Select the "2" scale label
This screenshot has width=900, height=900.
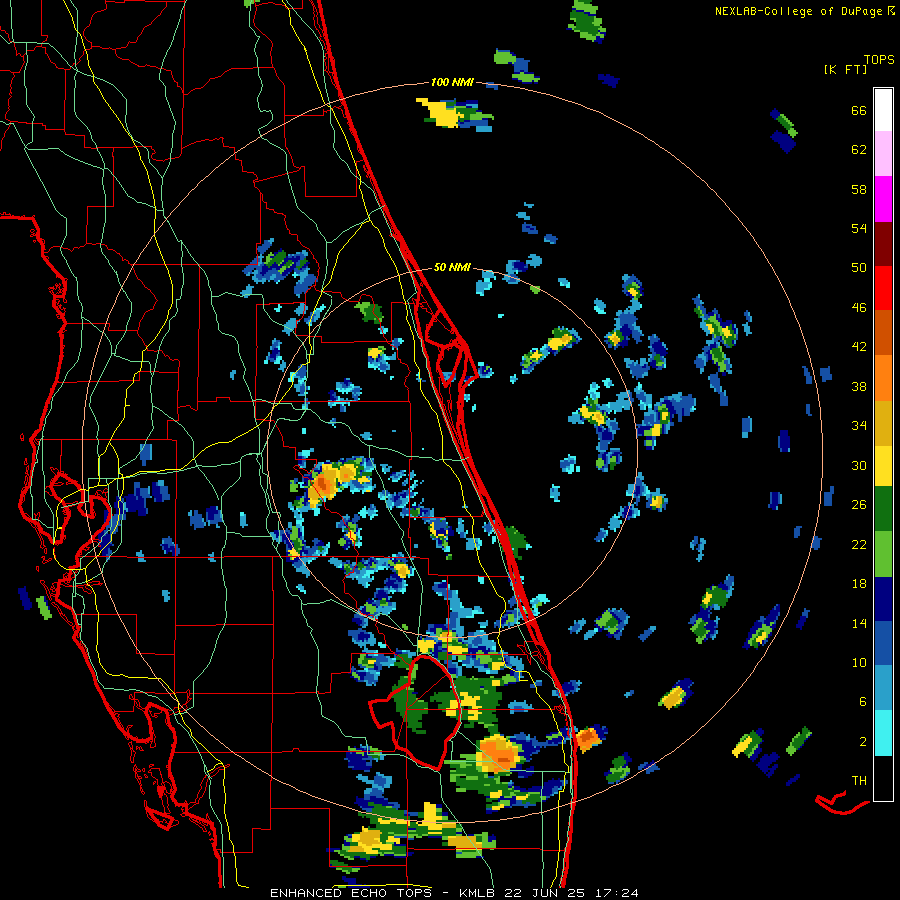pyautogui.click(x=863, y=741)
